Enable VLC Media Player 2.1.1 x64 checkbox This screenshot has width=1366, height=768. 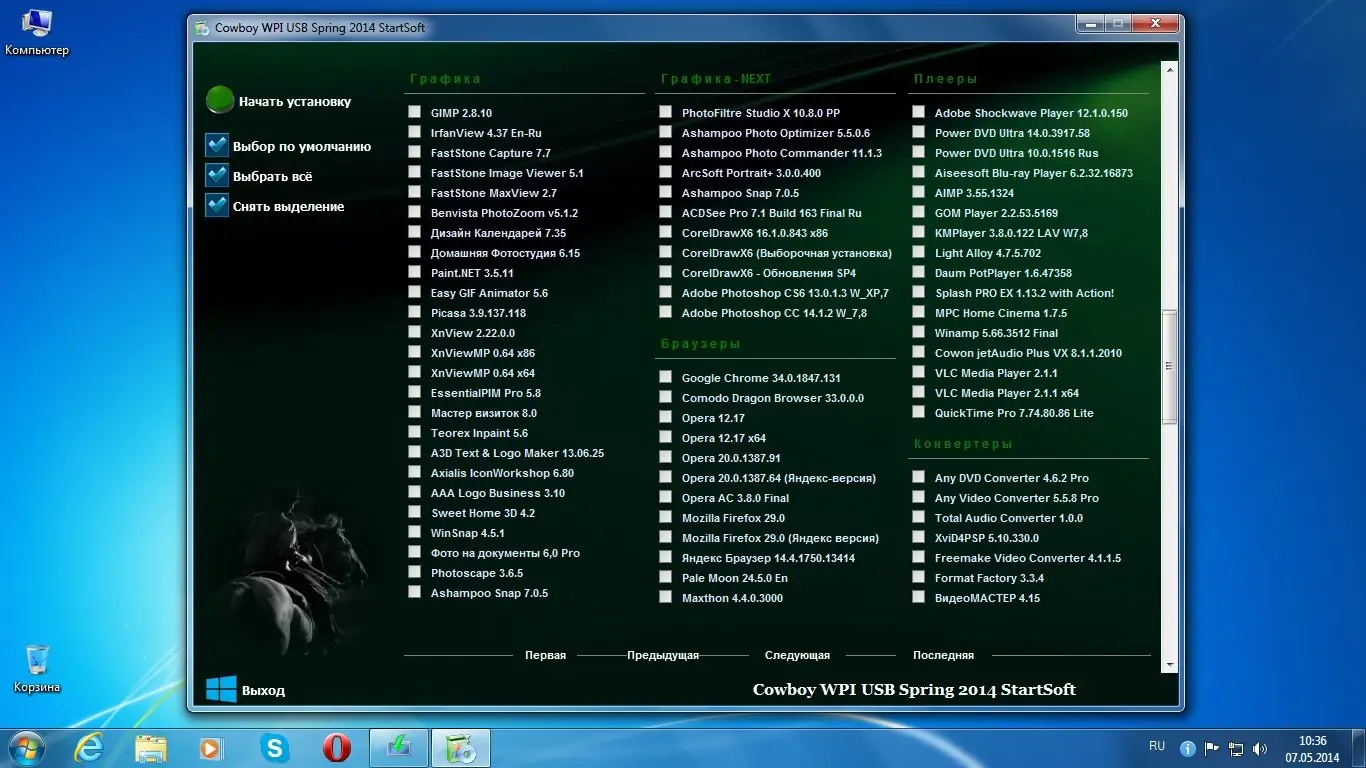(x=918, y=392)
